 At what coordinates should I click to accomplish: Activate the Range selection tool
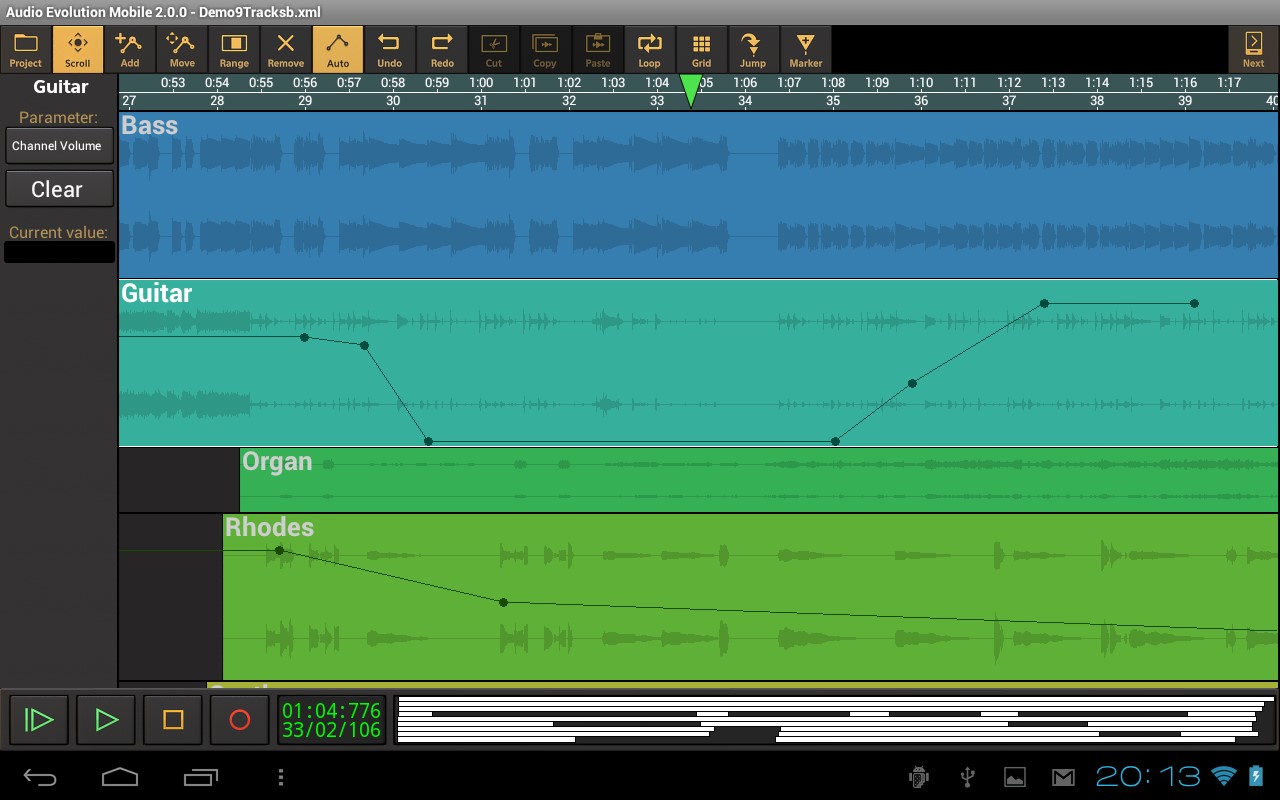tap(234, 48)
